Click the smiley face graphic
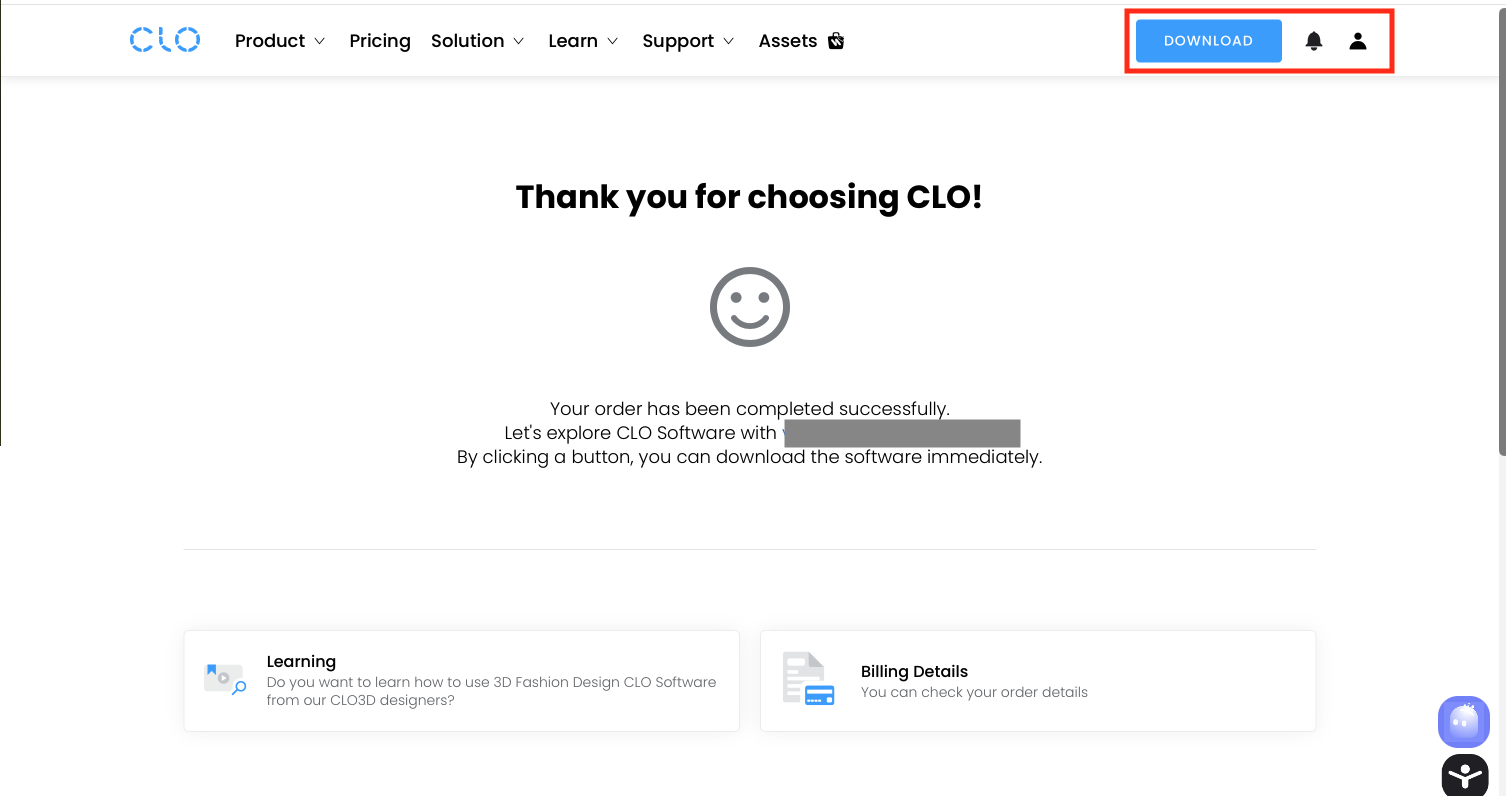This screenshot has width=1506, height=796. tap(750, 306)
